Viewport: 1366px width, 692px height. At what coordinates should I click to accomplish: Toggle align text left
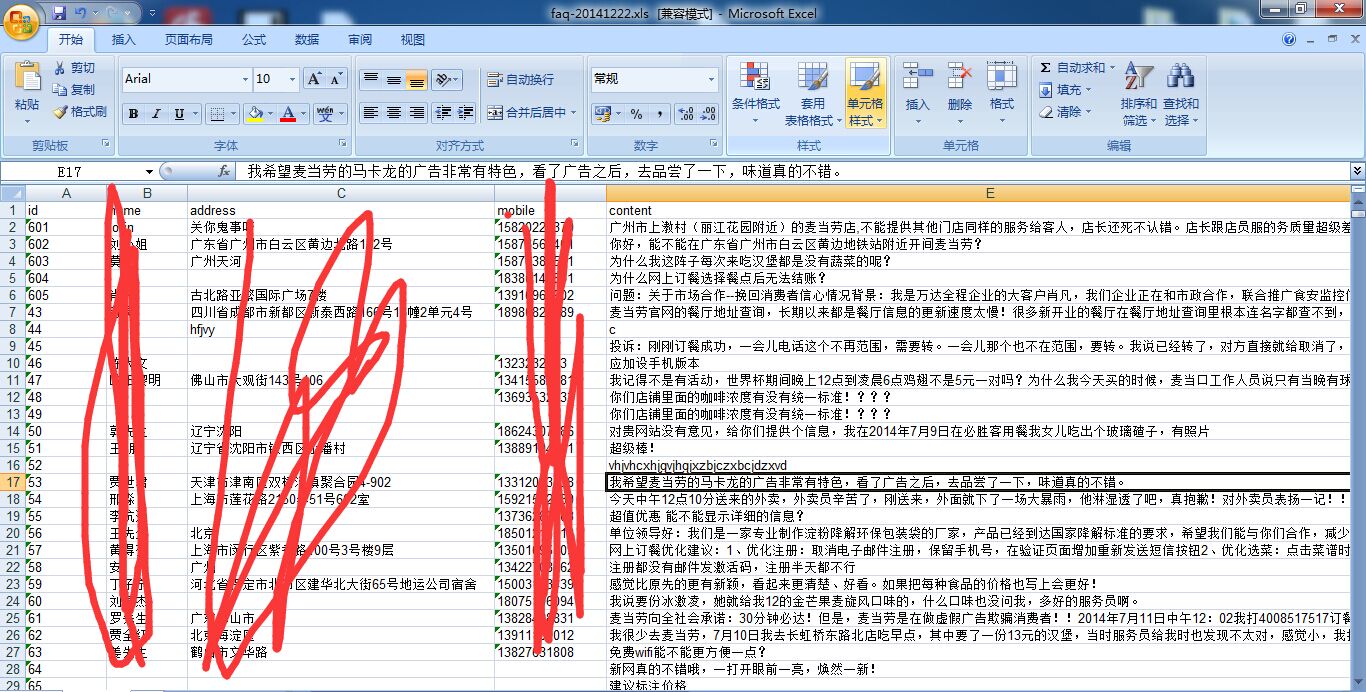(x=371, y=113)
